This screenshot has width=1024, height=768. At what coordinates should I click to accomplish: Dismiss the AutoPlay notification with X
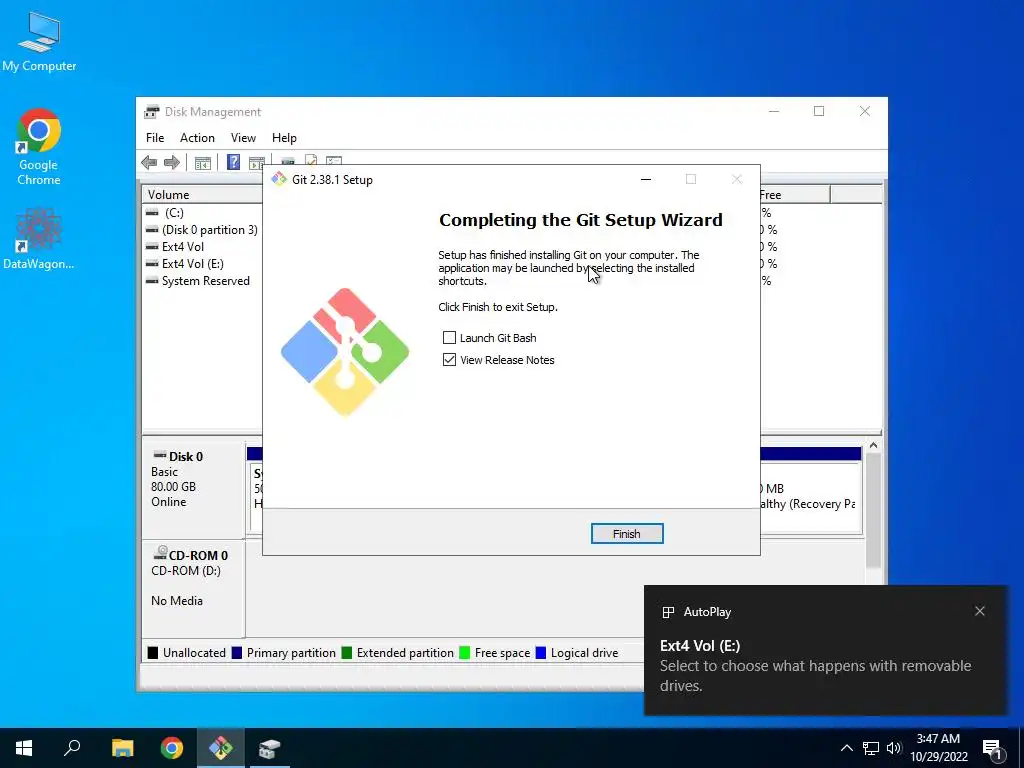pyautogui.click(x=980, y=611)
